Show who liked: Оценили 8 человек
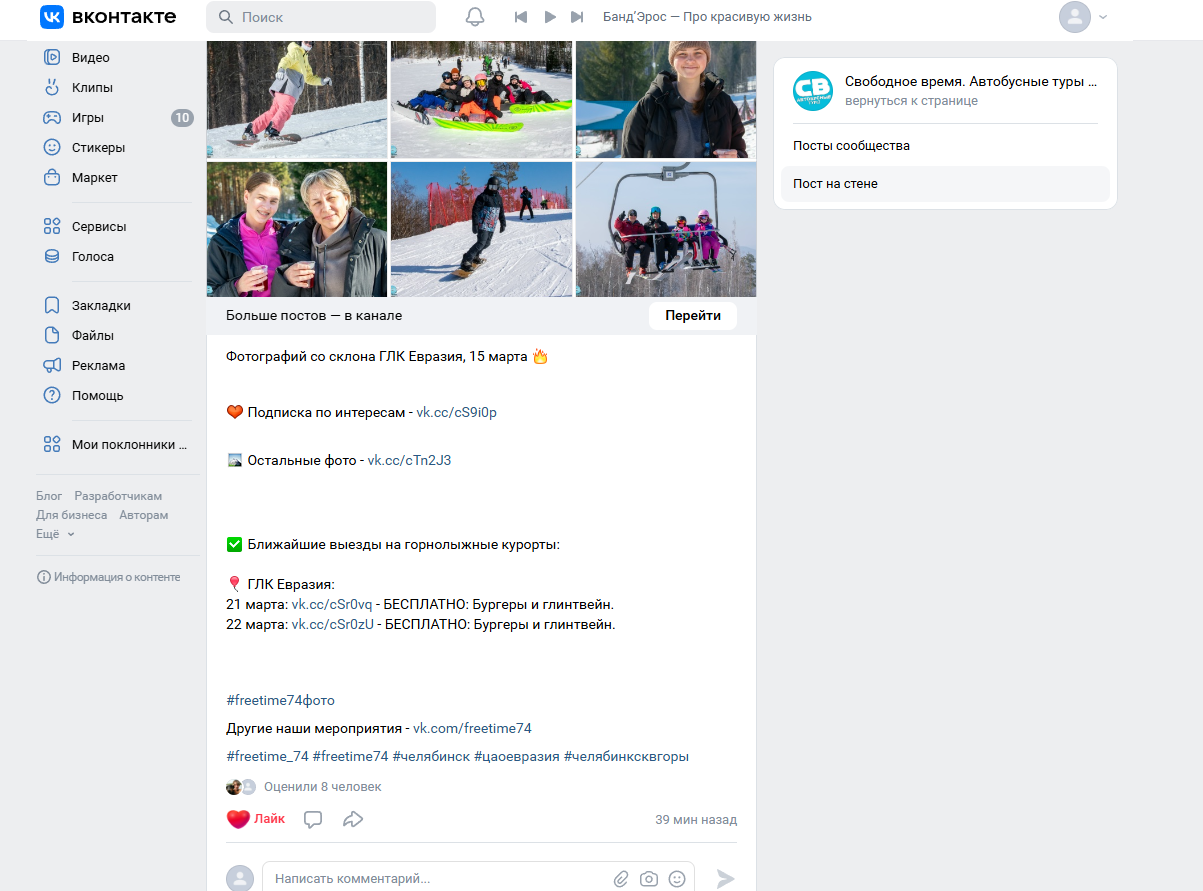 [322, 787]
